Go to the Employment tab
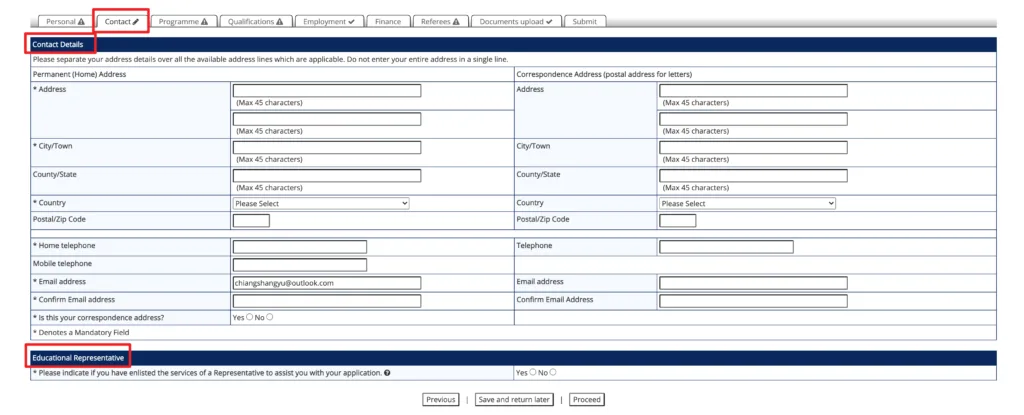The width and height of the screenshot is (1024, 415). pos(330,21)
